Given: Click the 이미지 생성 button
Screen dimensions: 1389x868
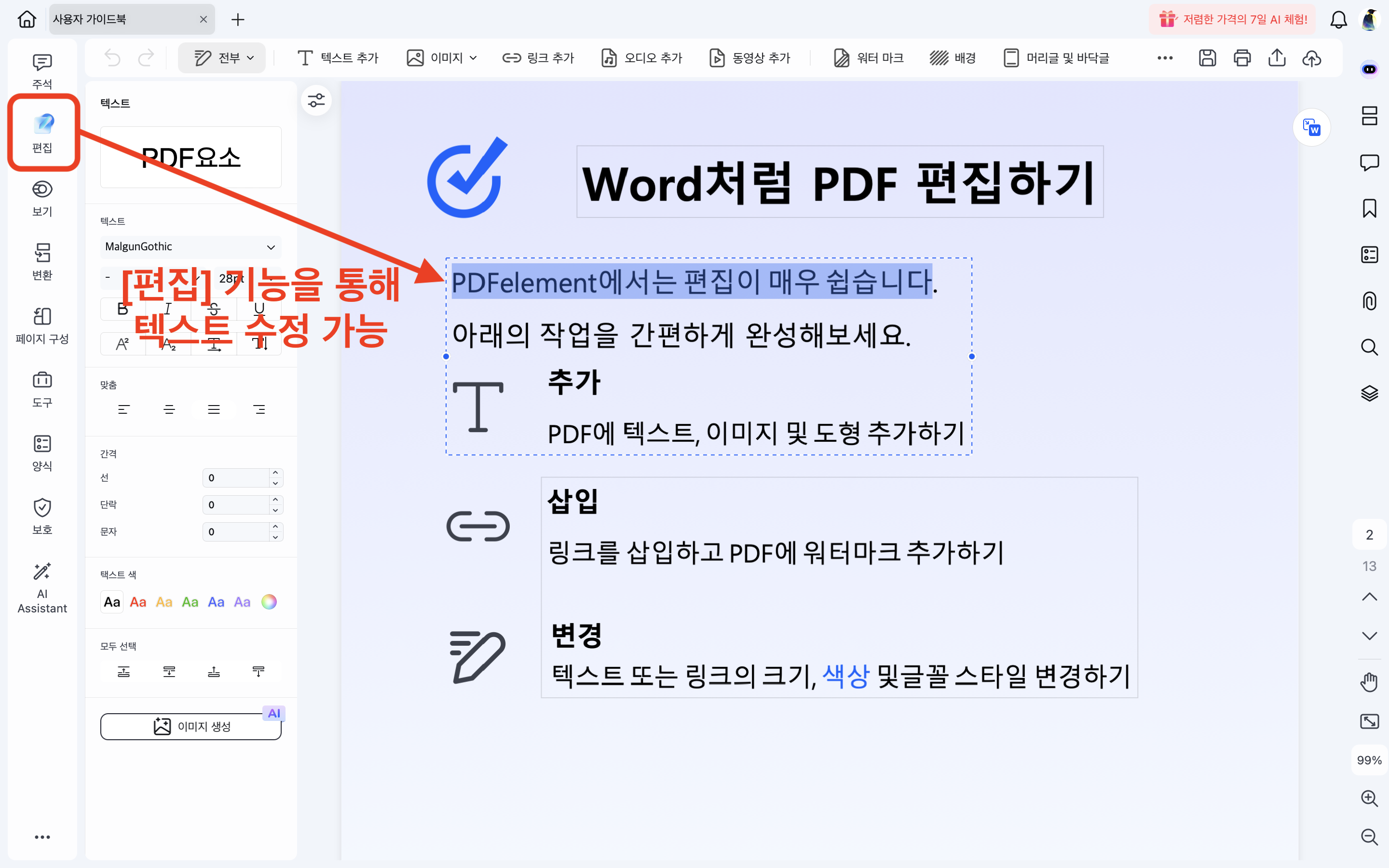Looking at the screenshot, I should pyautogui.click(x=191, y=727).
